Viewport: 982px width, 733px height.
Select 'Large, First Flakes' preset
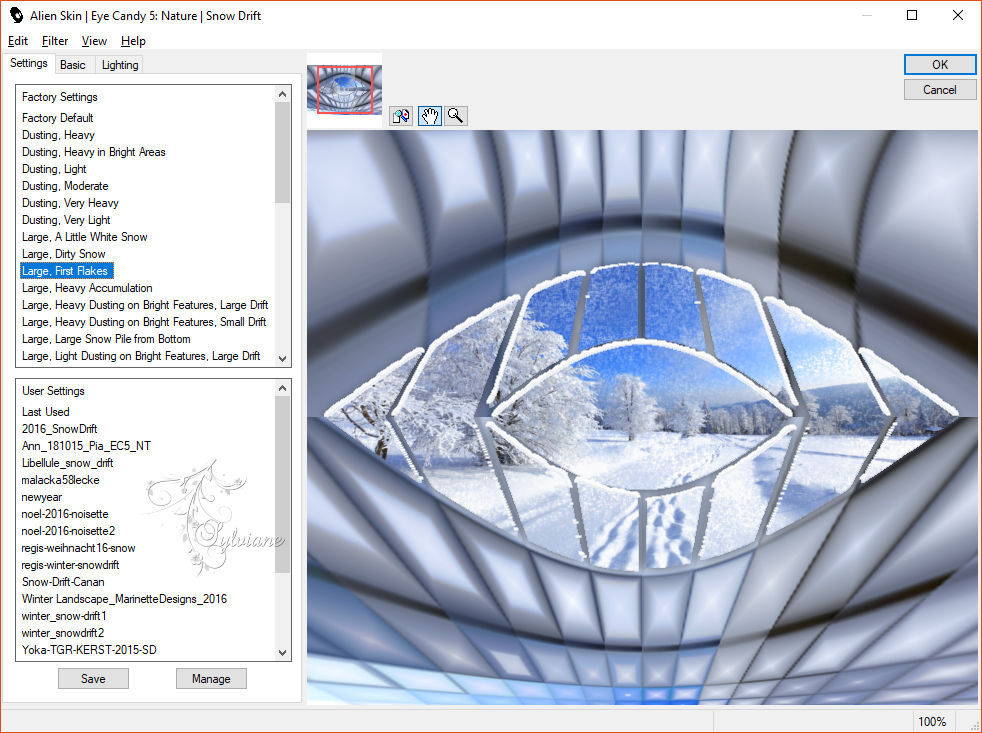click(66, 271)
